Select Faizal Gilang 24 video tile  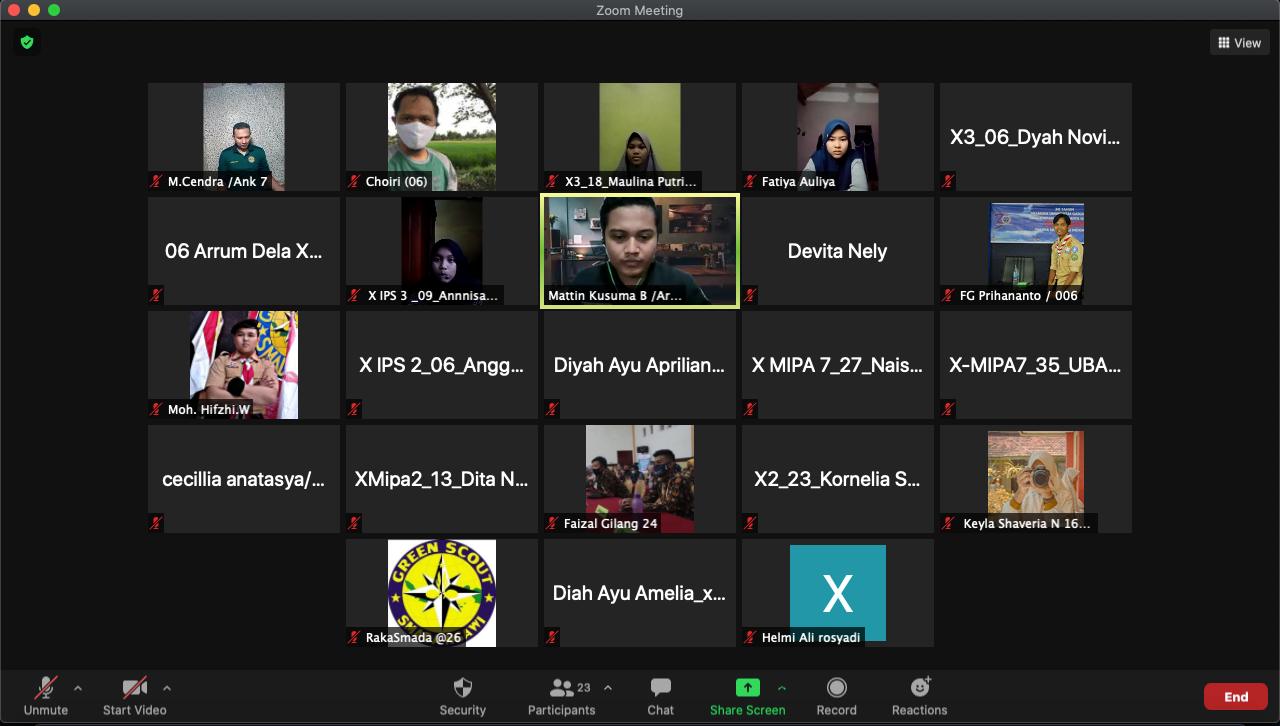coord(640,479)
